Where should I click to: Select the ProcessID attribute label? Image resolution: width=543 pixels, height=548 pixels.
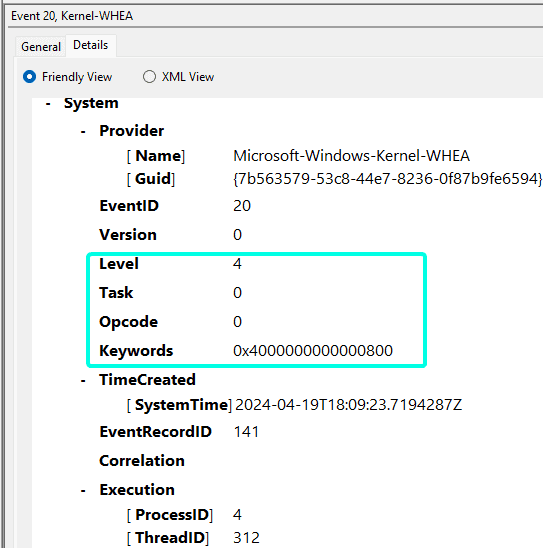172,514
